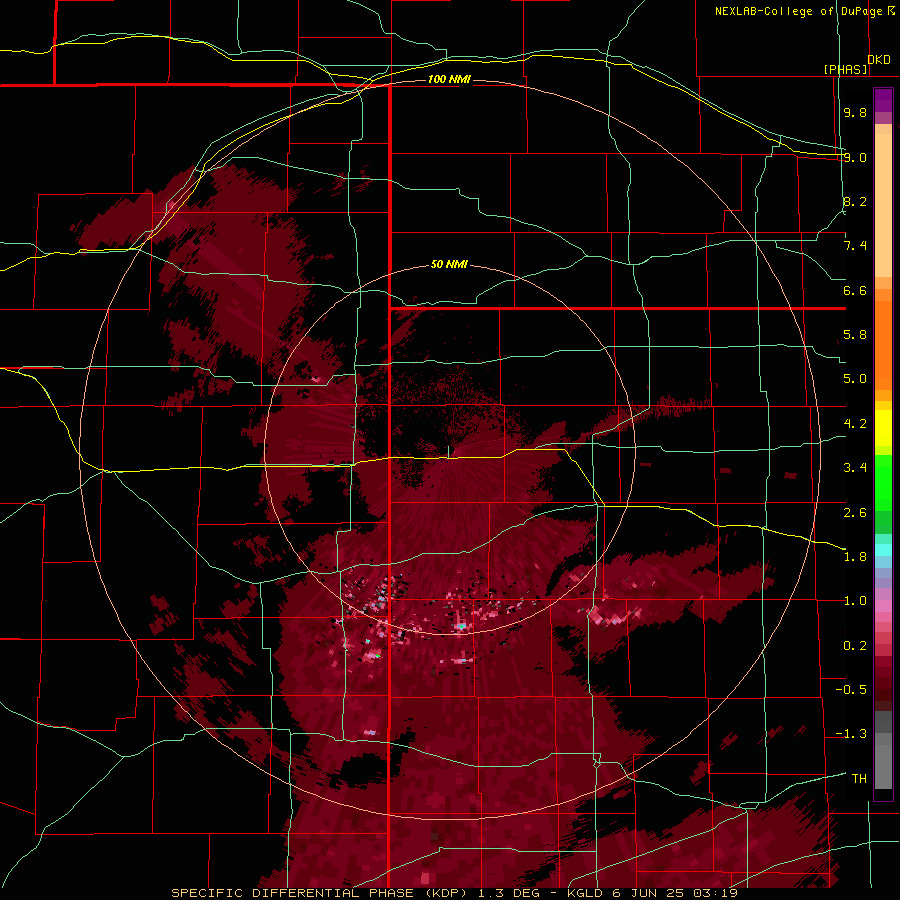Click the 7.4 scale value
900x900 pixels.
point(855,246)
